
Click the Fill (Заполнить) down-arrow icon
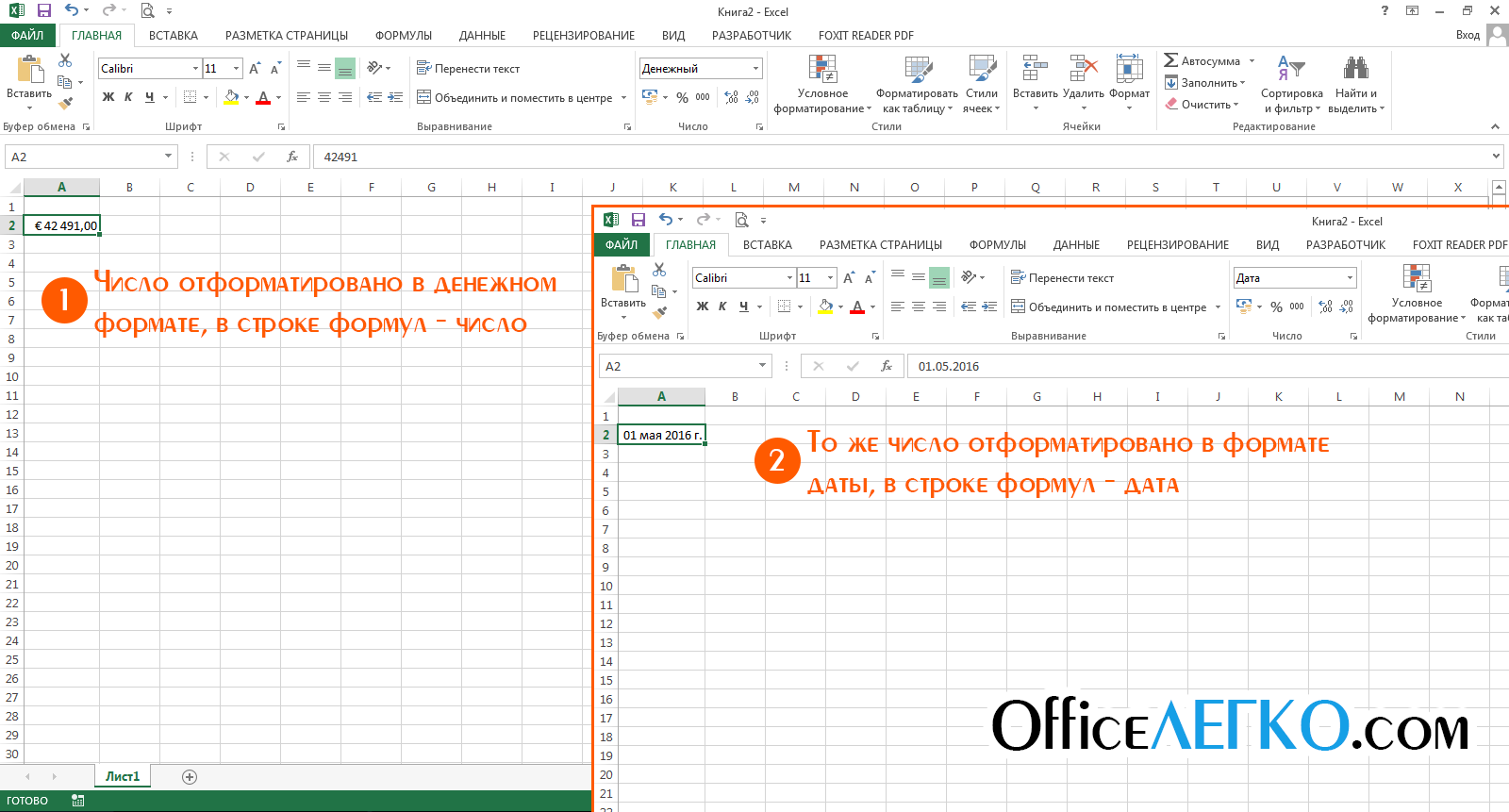1171,83
